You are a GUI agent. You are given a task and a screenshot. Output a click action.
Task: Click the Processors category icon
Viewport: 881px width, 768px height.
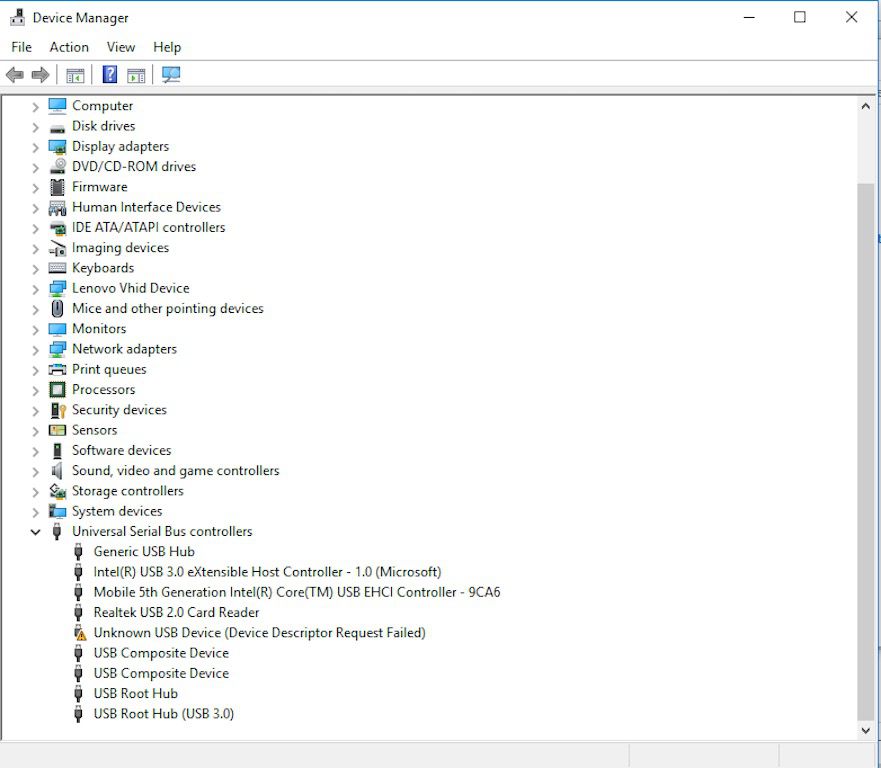point(57,389)
